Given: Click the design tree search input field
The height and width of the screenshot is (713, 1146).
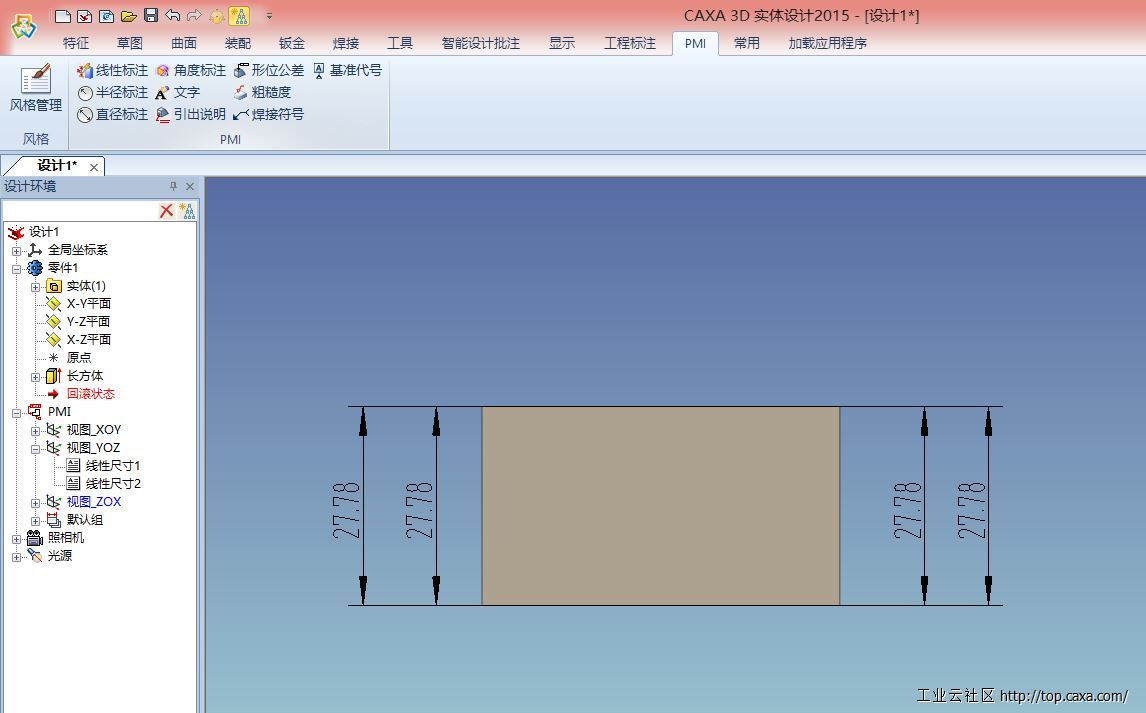Looking at the screenshot, I should 80,211.
